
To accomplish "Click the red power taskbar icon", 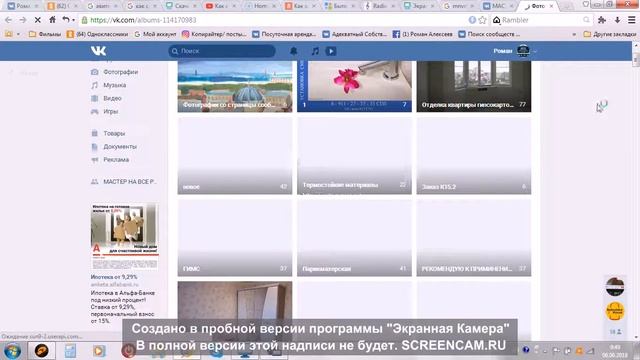I will (x=128, y=351).
